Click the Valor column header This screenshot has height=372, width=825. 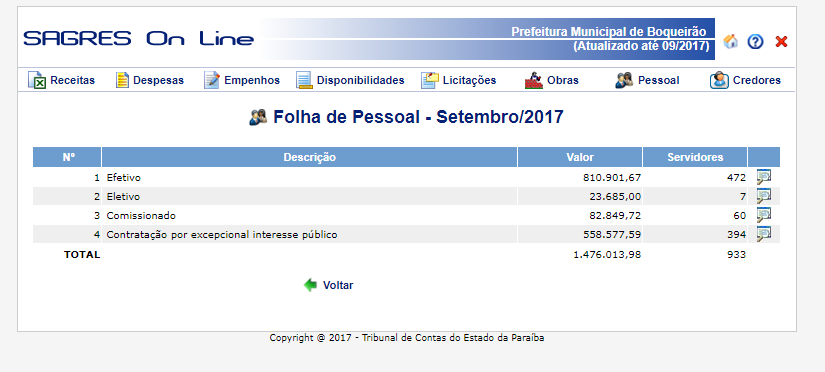580,157
